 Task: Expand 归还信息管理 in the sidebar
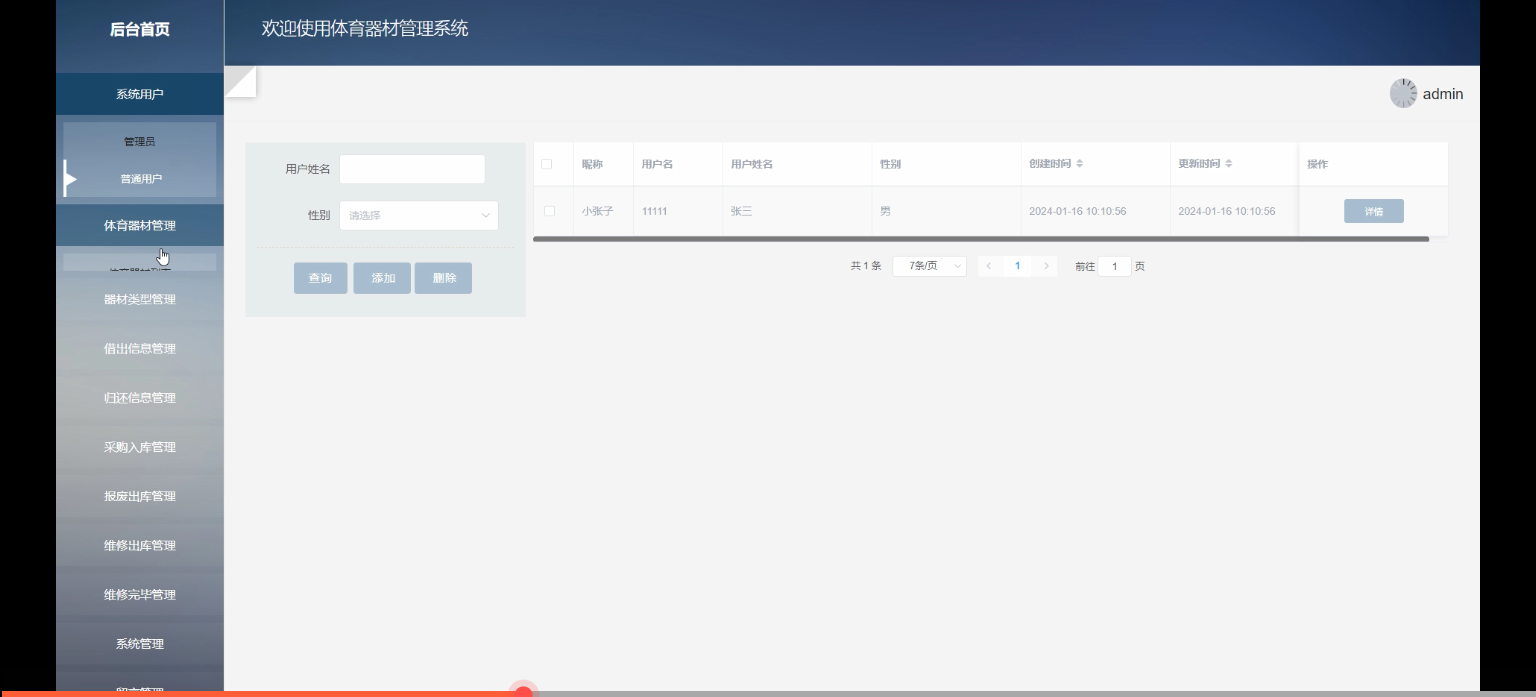140,398
